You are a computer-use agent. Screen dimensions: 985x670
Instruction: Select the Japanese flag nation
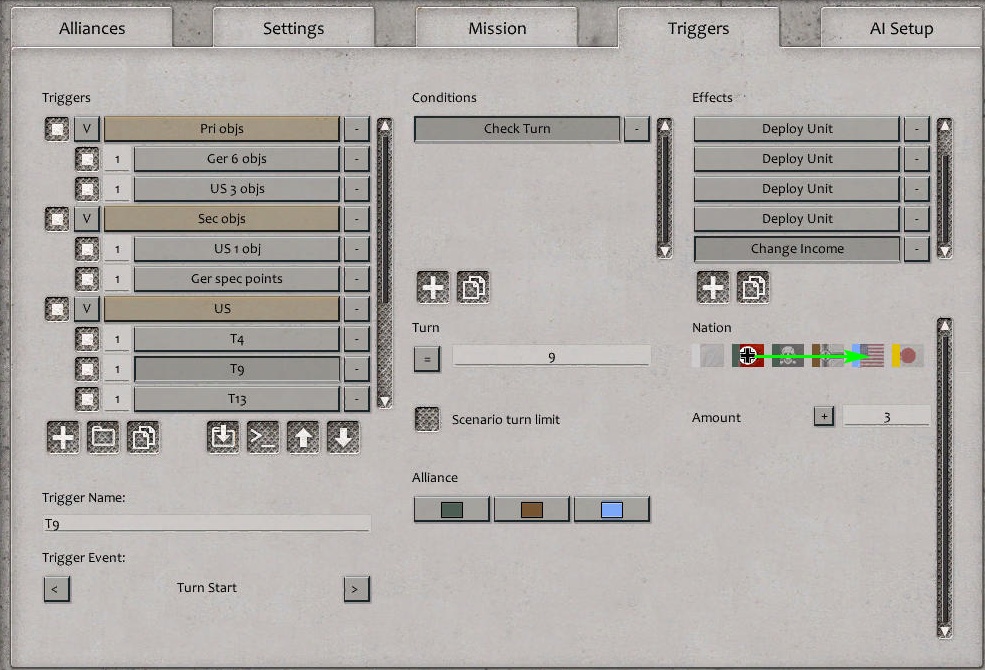908,355
